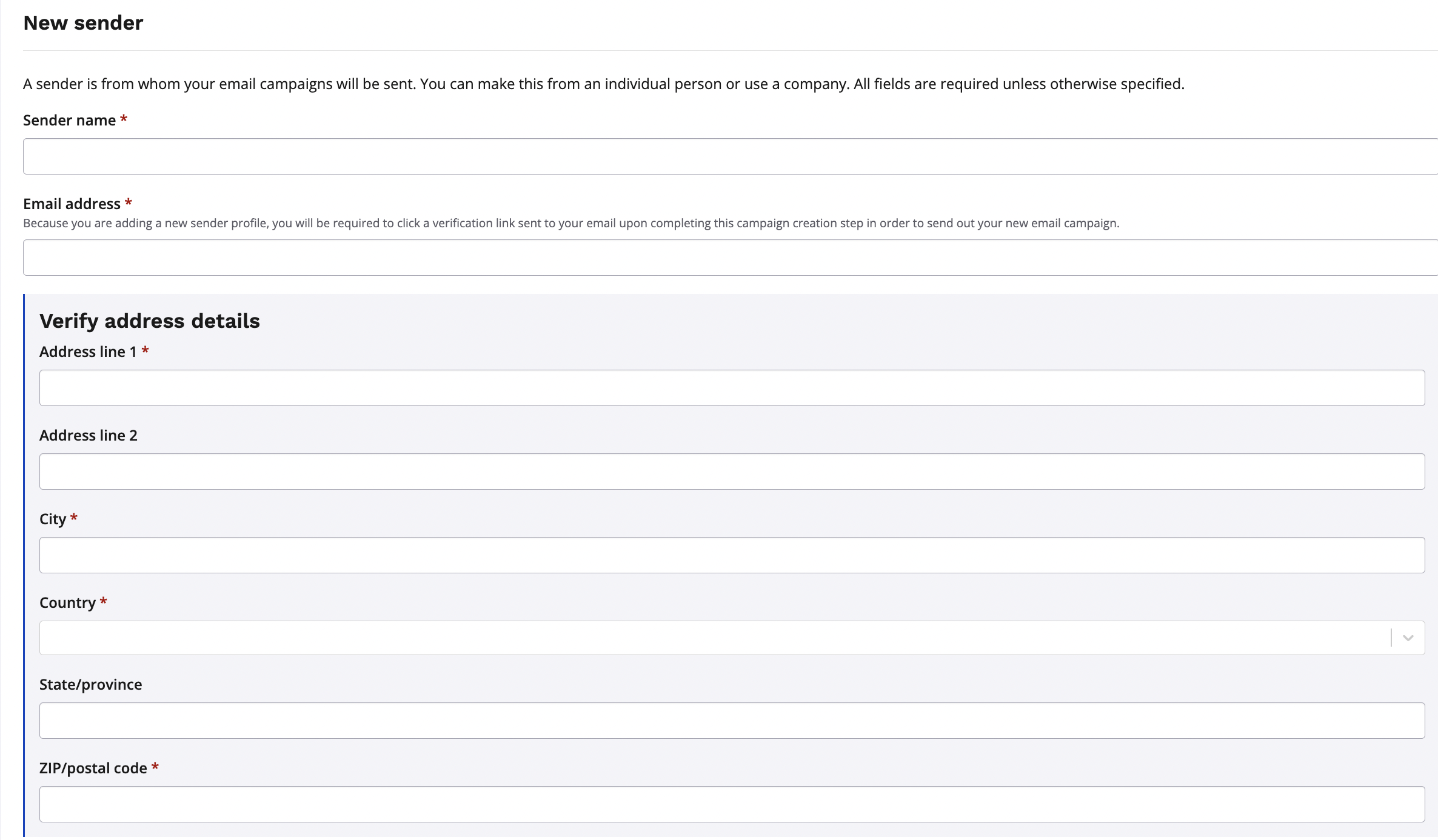Screen dimensions: 1438x840
Task: Click the Sender name input field
Action: click(727, 156)
